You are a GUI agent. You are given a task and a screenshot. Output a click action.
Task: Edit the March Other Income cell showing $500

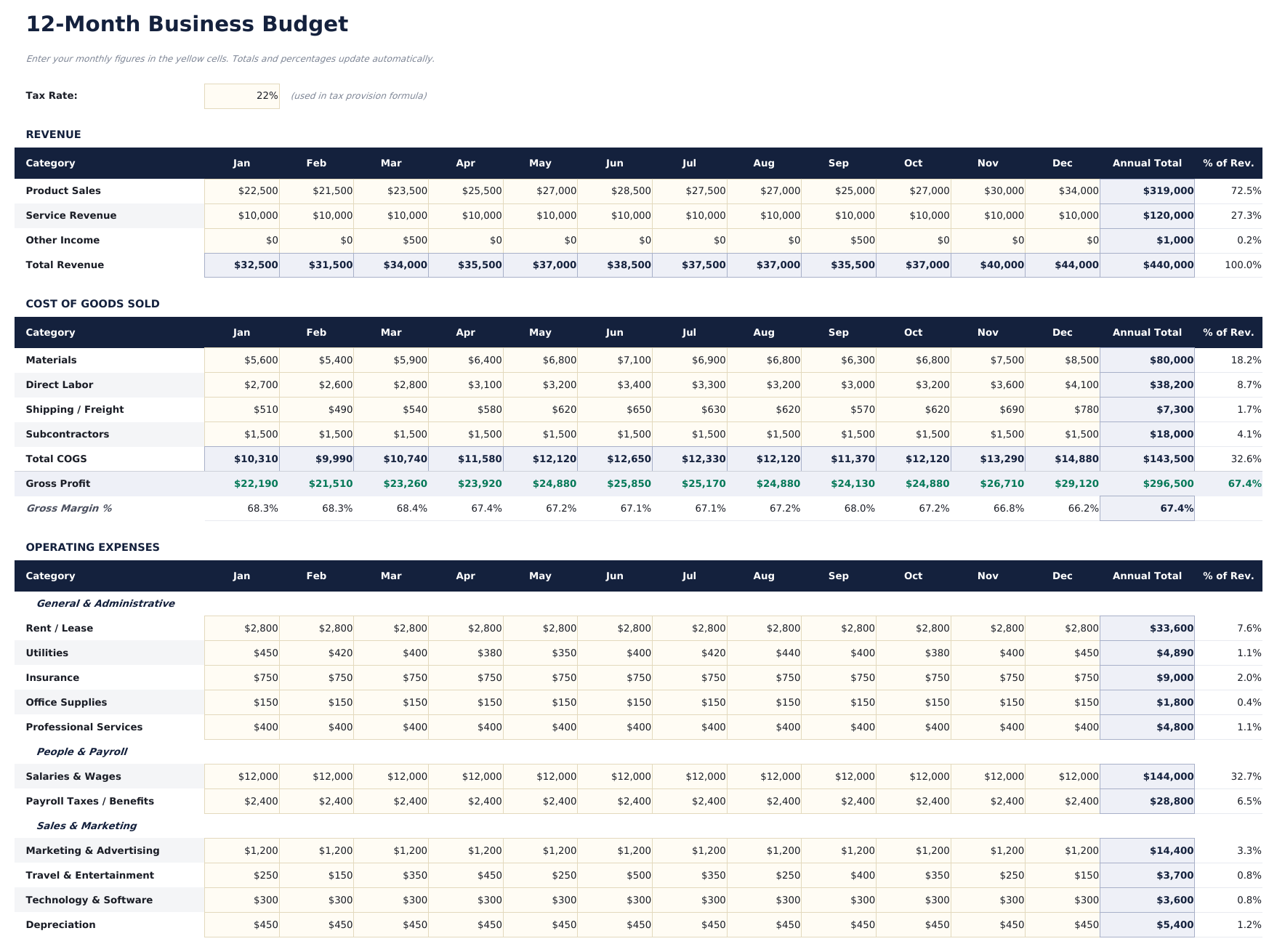pos(390,240)
